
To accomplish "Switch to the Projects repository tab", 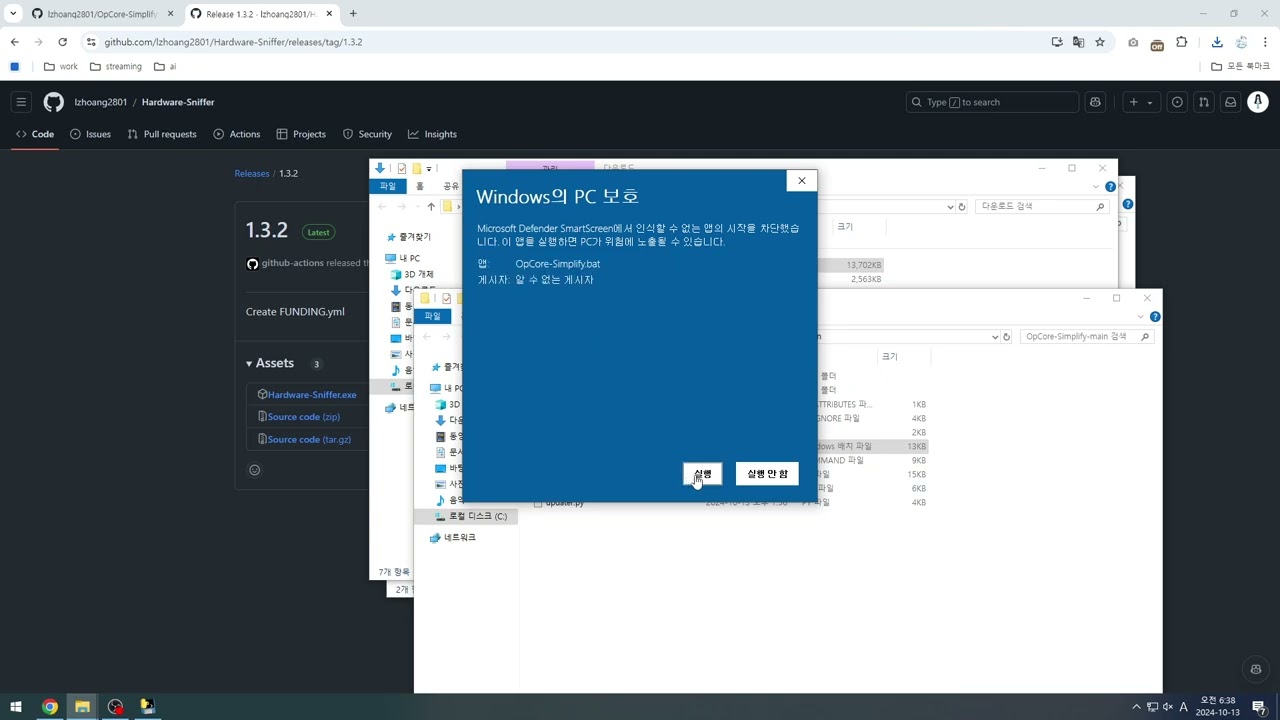I will (x=301, y=134).
